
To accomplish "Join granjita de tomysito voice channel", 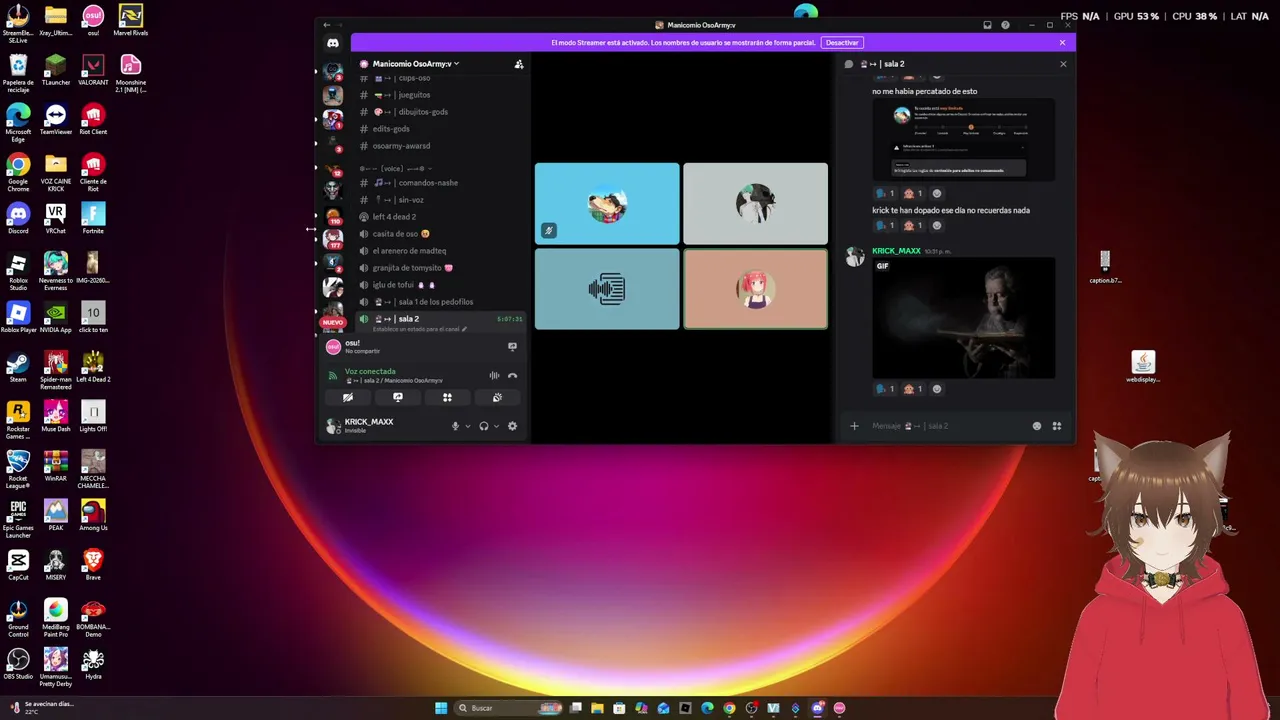I will pyautogui.click(x=439, y=268).
